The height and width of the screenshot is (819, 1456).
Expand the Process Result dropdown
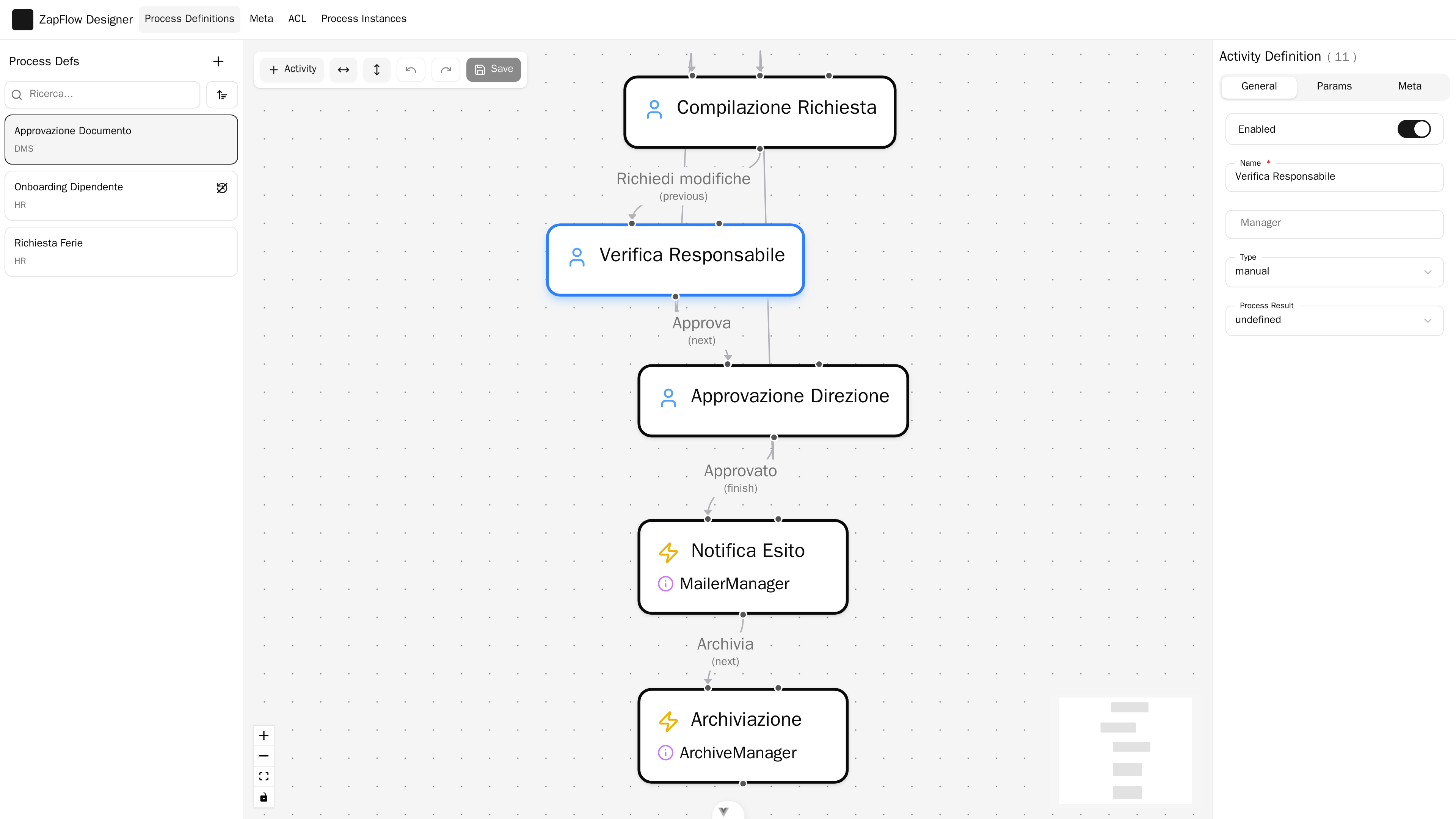(x=1334, y=320)
